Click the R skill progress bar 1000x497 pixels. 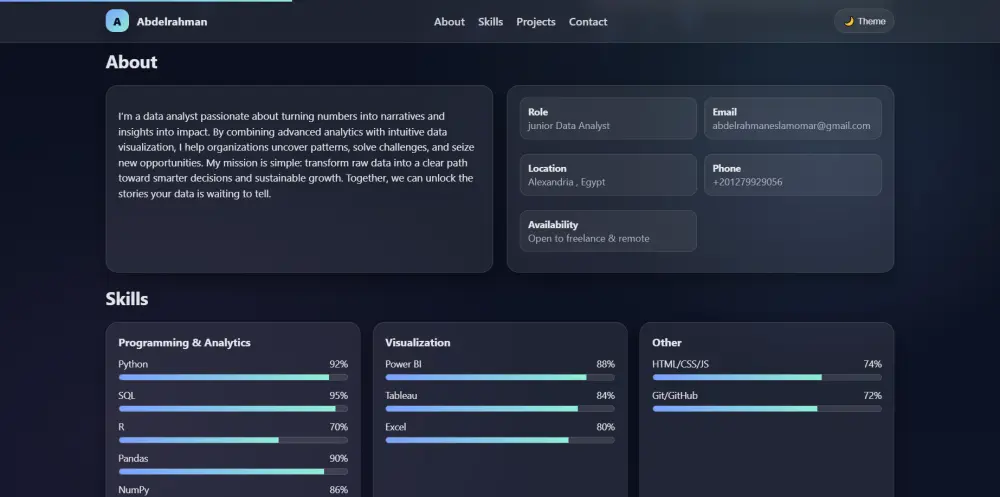233,440
